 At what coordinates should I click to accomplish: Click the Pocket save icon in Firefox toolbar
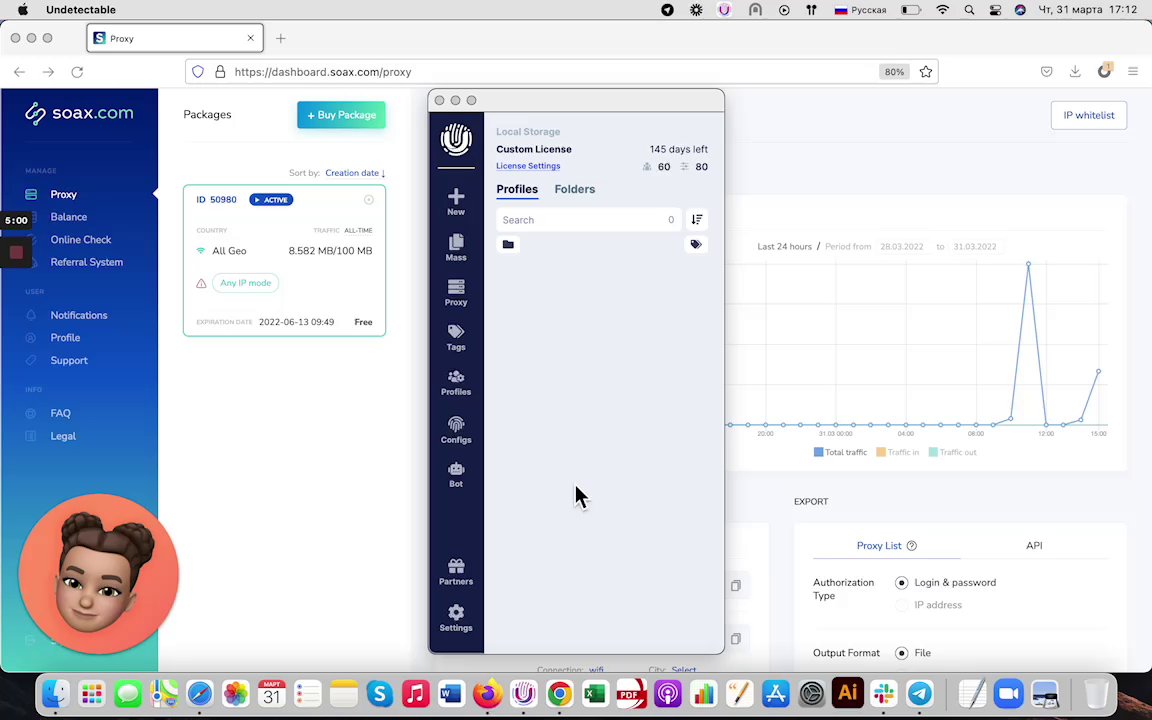click(x=1046, y=71)
